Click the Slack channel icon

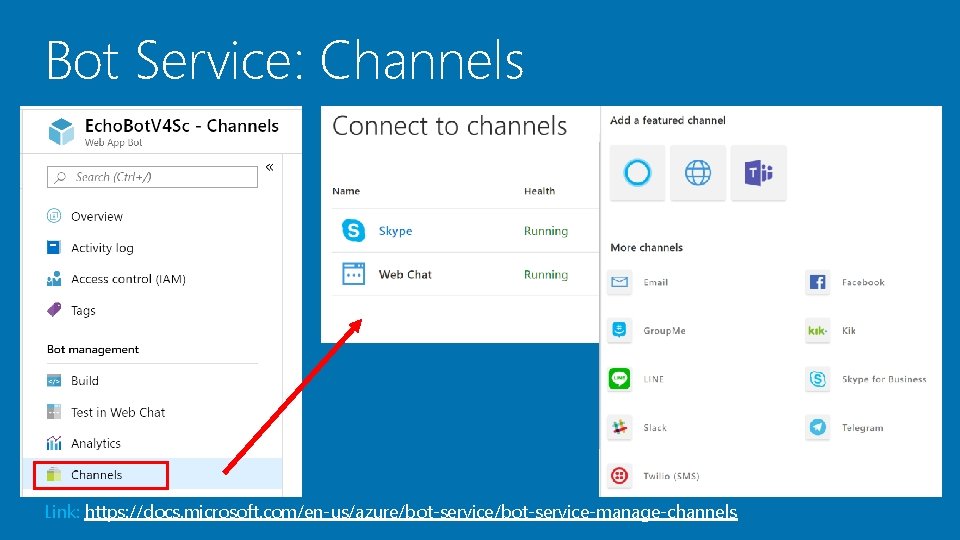620,427
